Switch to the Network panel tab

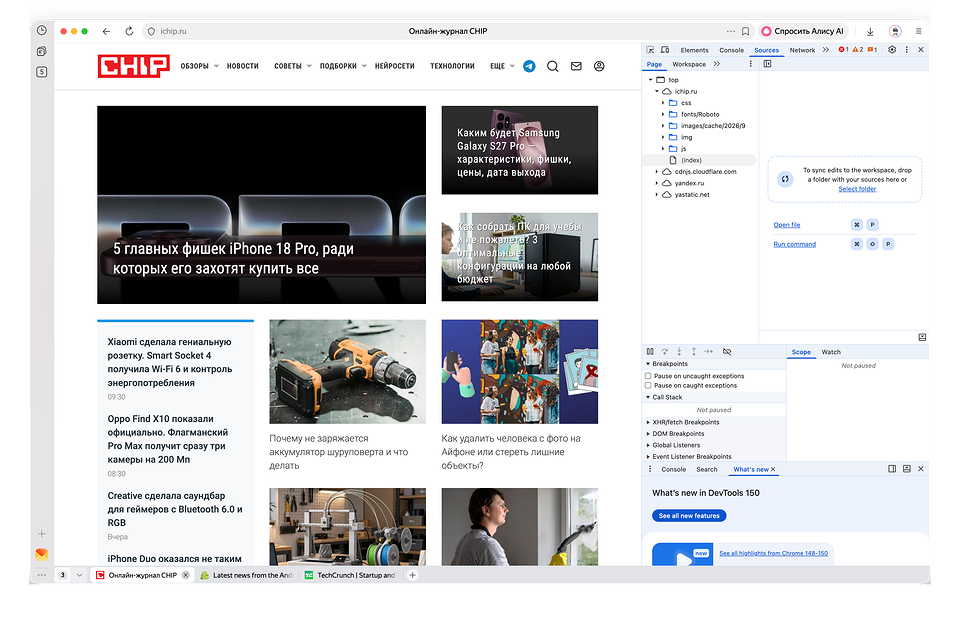pyautogui.click(x=802, y=50)
